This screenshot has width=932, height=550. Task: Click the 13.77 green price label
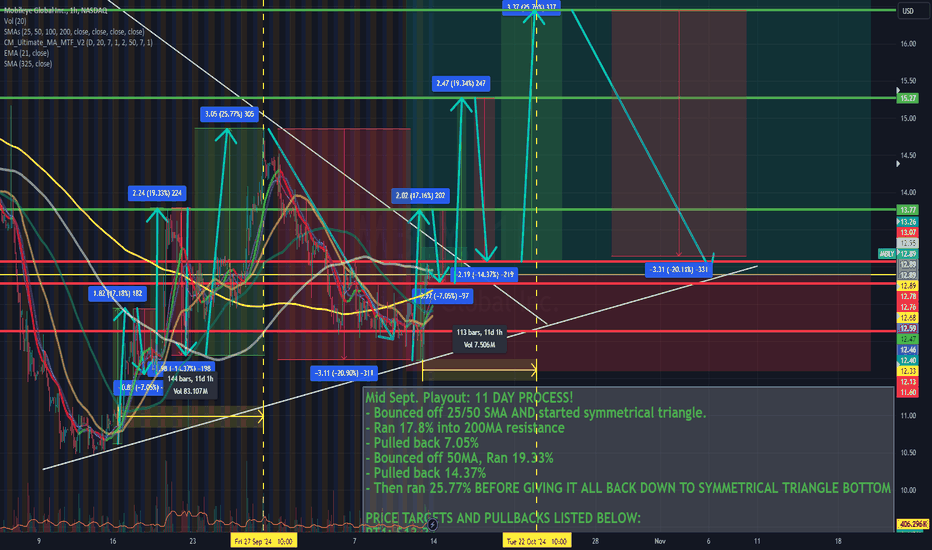point(908,210)
